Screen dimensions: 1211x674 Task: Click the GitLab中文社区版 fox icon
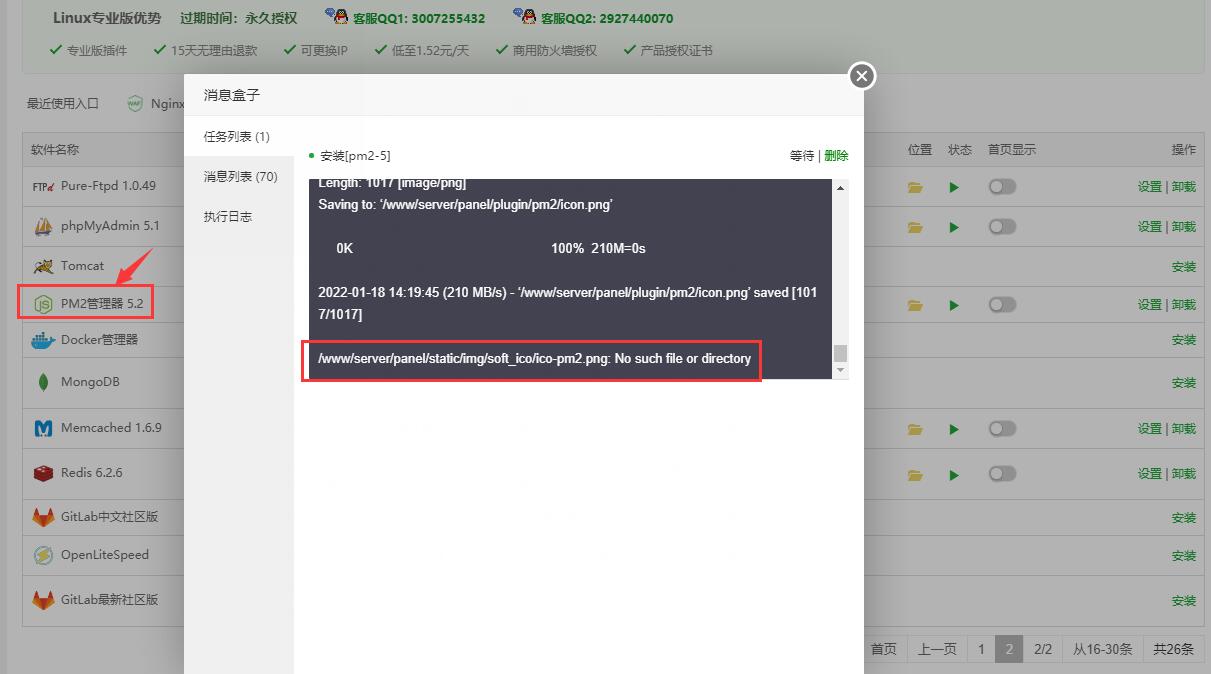(43, 517)
